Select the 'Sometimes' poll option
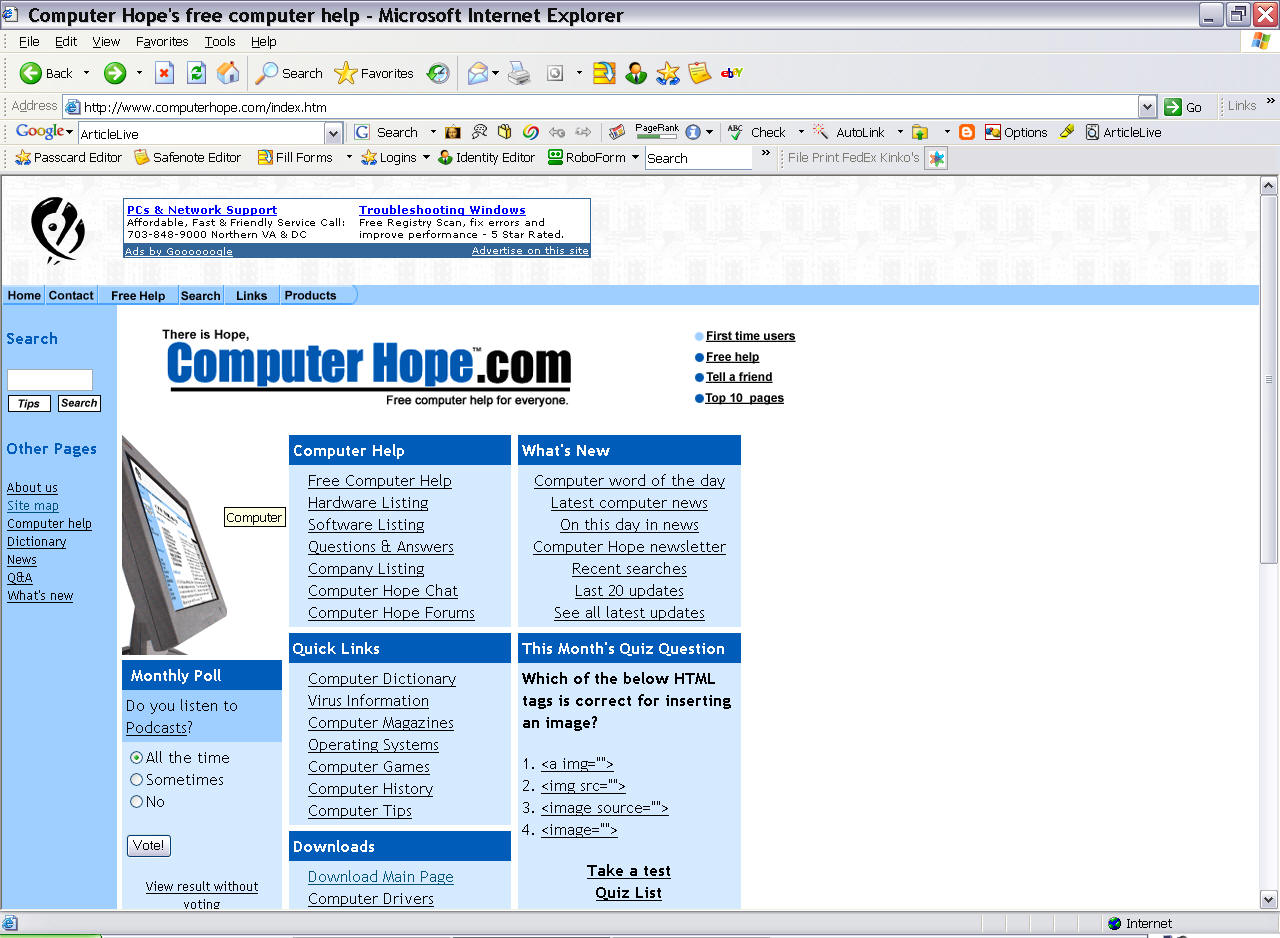Screen dimensions: 1280x938 pos(137,780)
